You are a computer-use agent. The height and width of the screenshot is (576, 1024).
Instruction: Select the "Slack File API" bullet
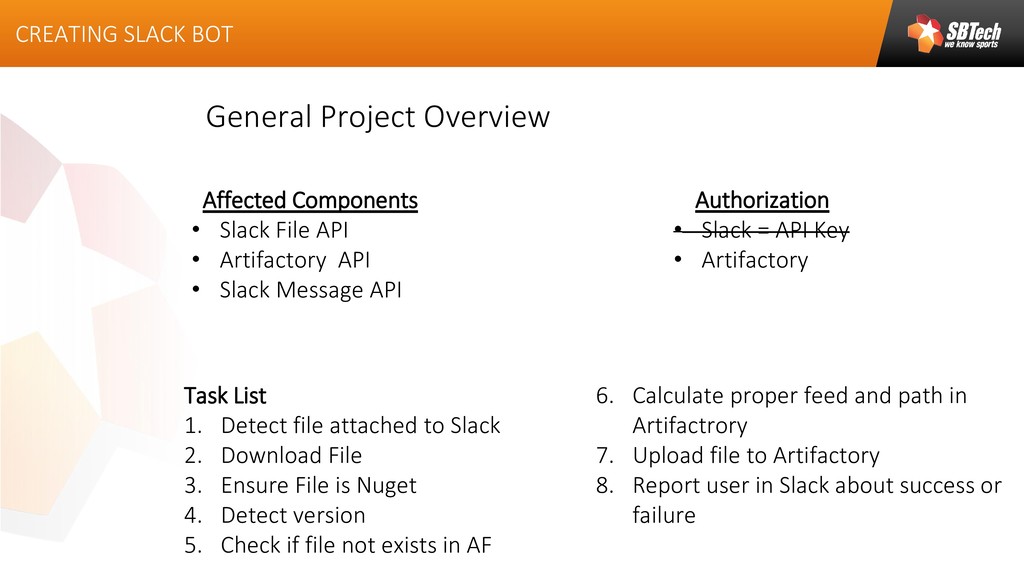point(284,230)
